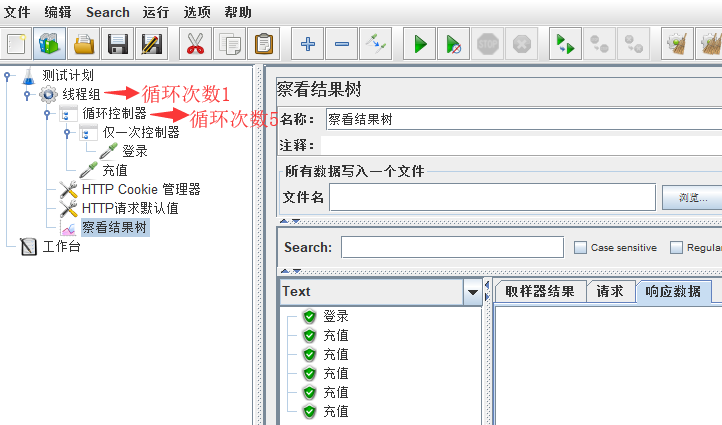Open the Text renderer dropdown

[473, 292]
